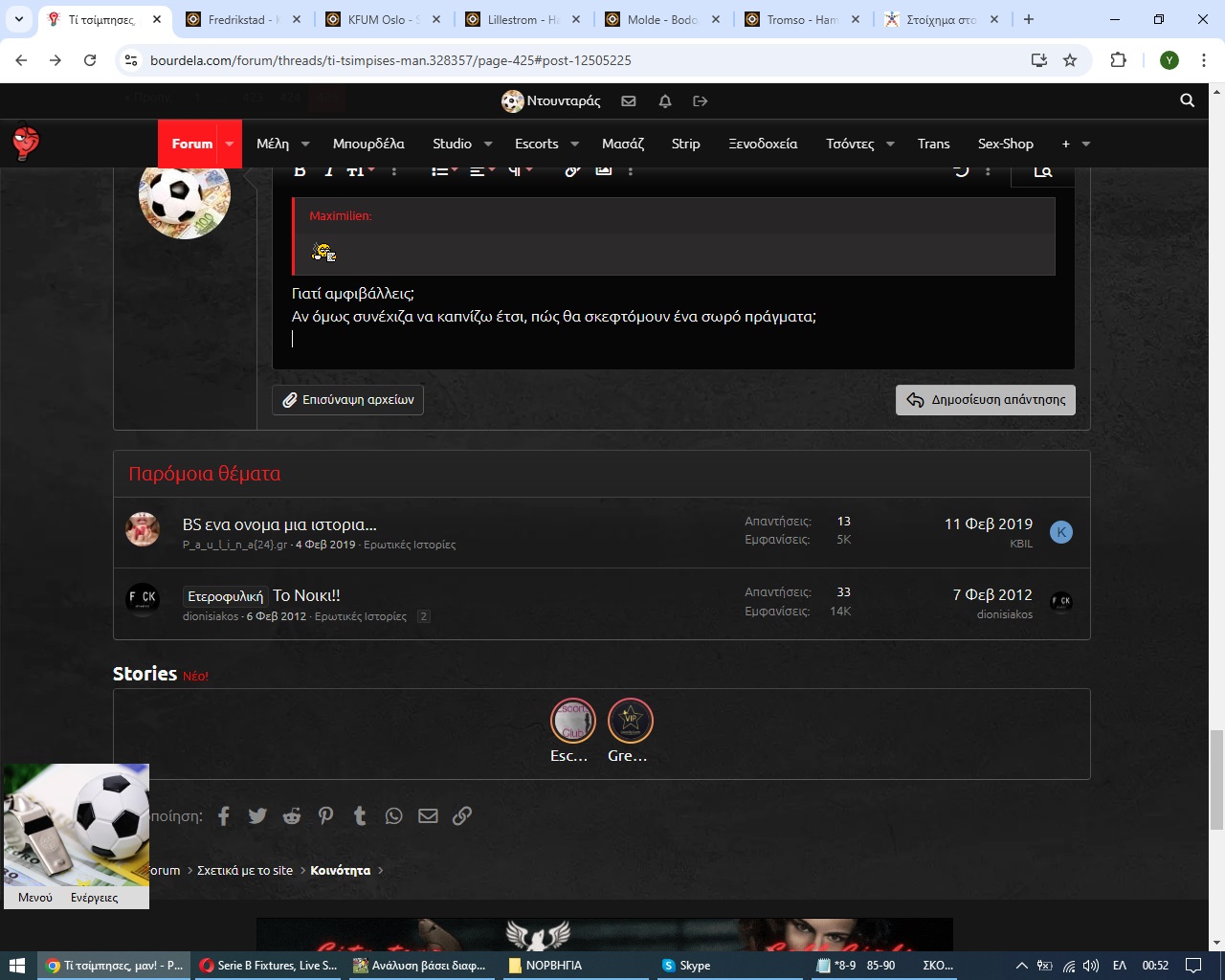1225x980 pixels.
Task: Open the notifications bell
Action: pos(665,100)
